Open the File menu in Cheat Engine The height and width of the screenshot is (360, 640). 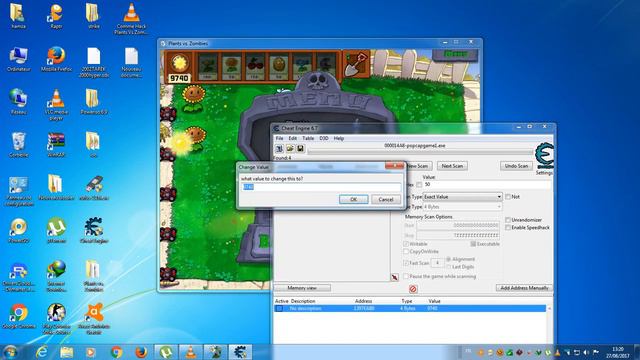(280, 138)
